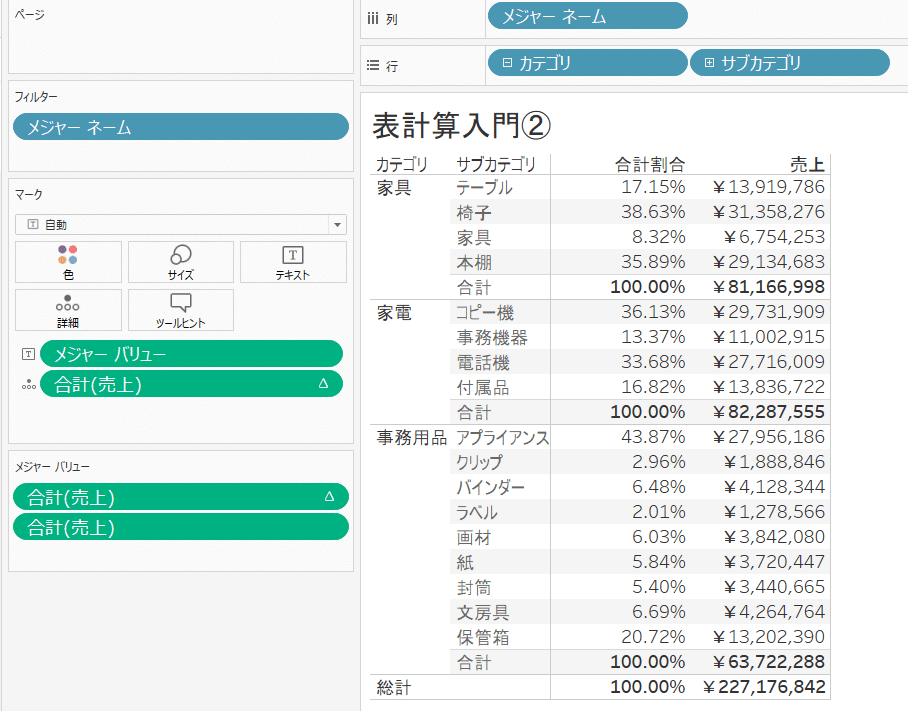This screenshot has height=711, width=908.
Task: Click the columns (列) shelf icon
Action: 373,19
